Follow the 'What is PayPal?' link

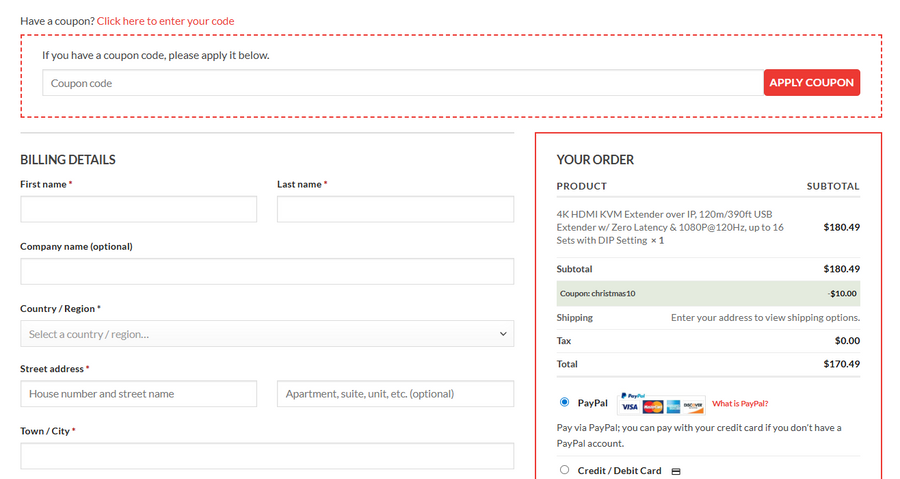[740, 404]
